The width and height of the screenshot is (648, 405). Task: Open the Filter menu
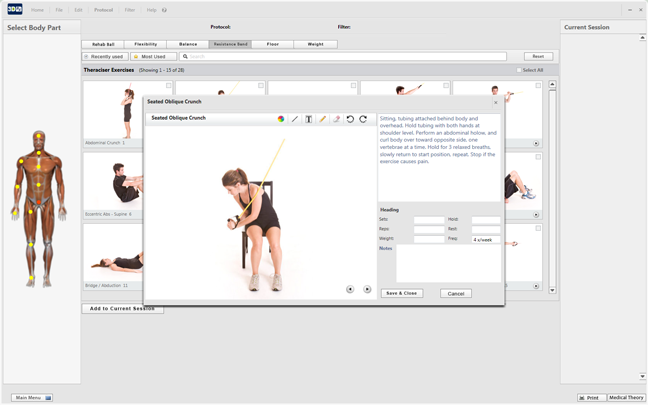[x=130, y=10]
